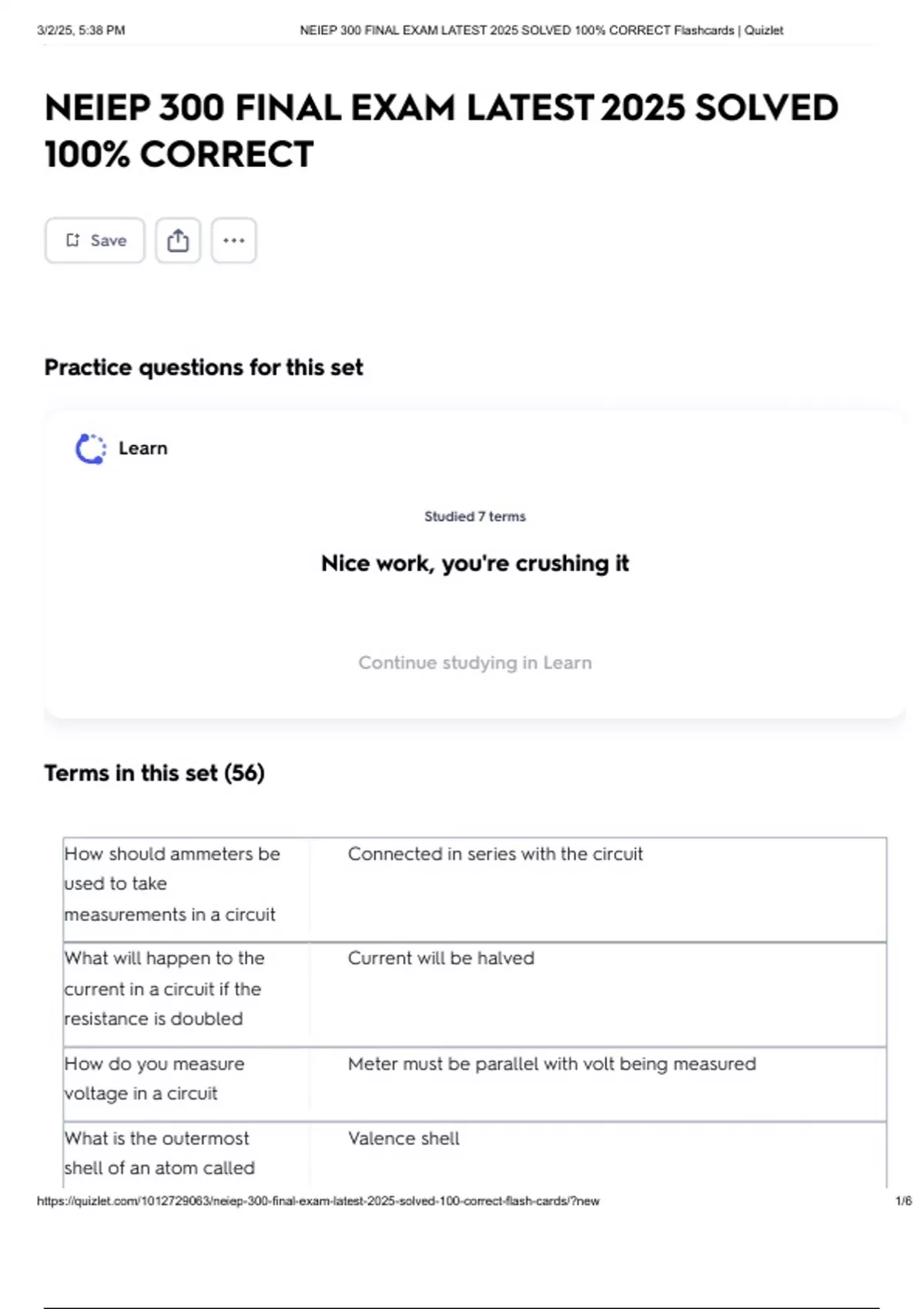Click the NEIEP 300 FINAL EXAM page title
This screenshot has height=1309, width=924.
(x=440, y=130)
